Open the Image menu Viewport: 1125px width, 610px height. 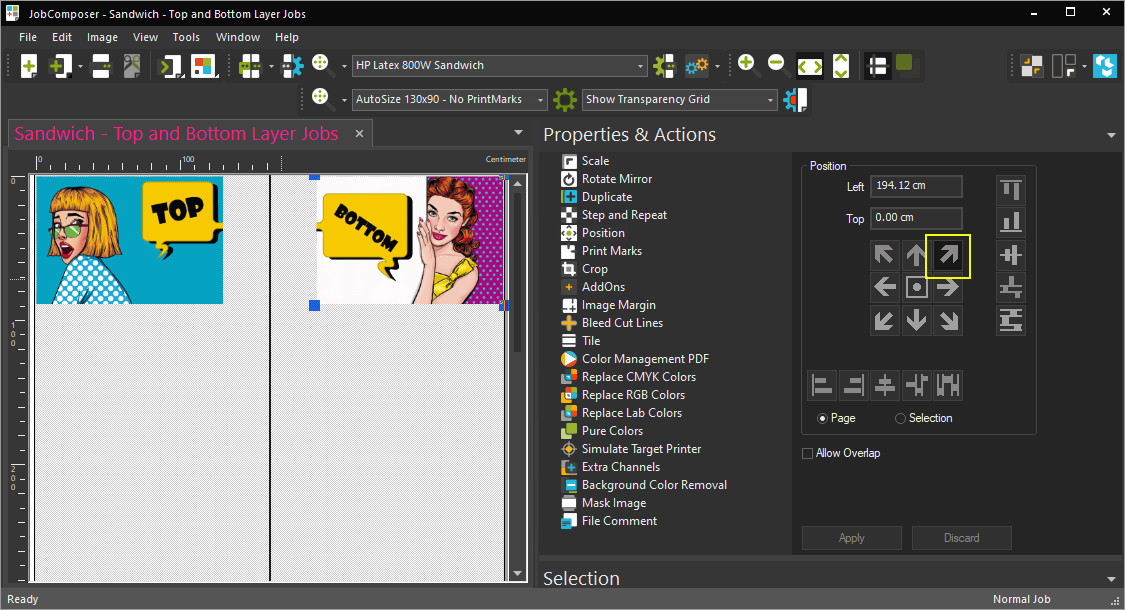click(103, 37)
